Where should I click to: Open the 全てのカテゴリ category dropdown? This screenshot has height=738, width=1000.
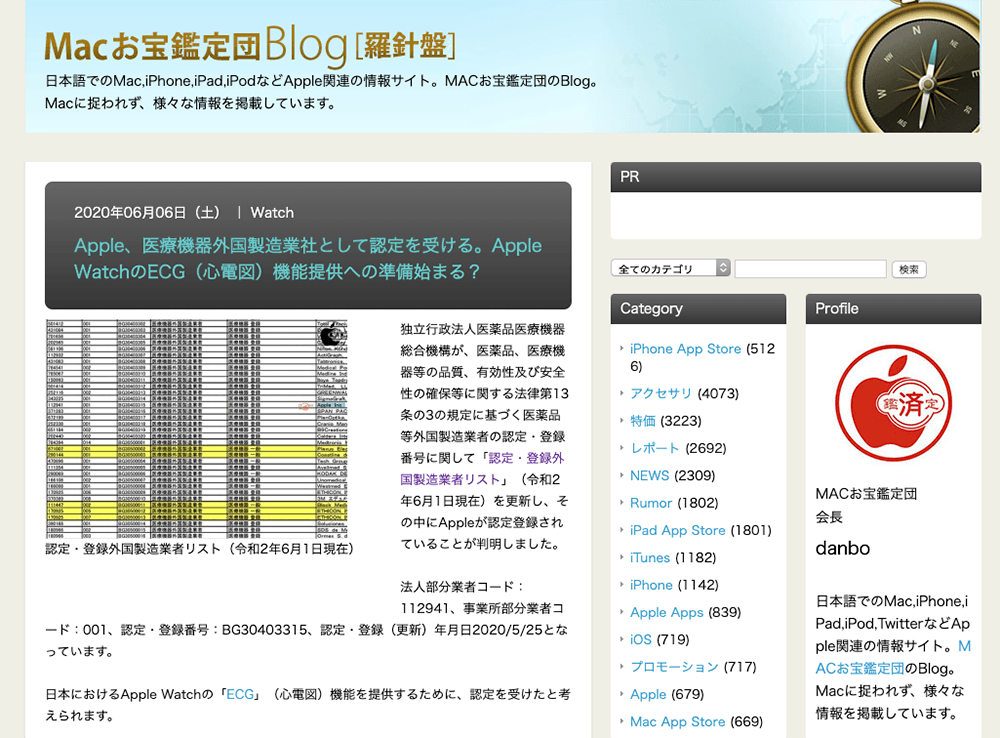[671, 268]
